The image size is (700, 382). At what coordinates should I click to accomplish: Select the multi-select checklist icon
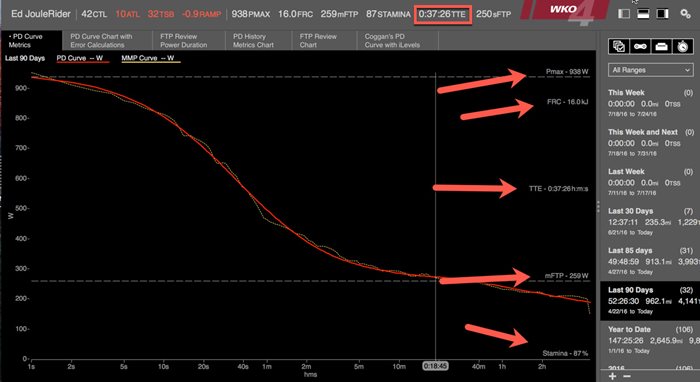[x=619, y=46]
